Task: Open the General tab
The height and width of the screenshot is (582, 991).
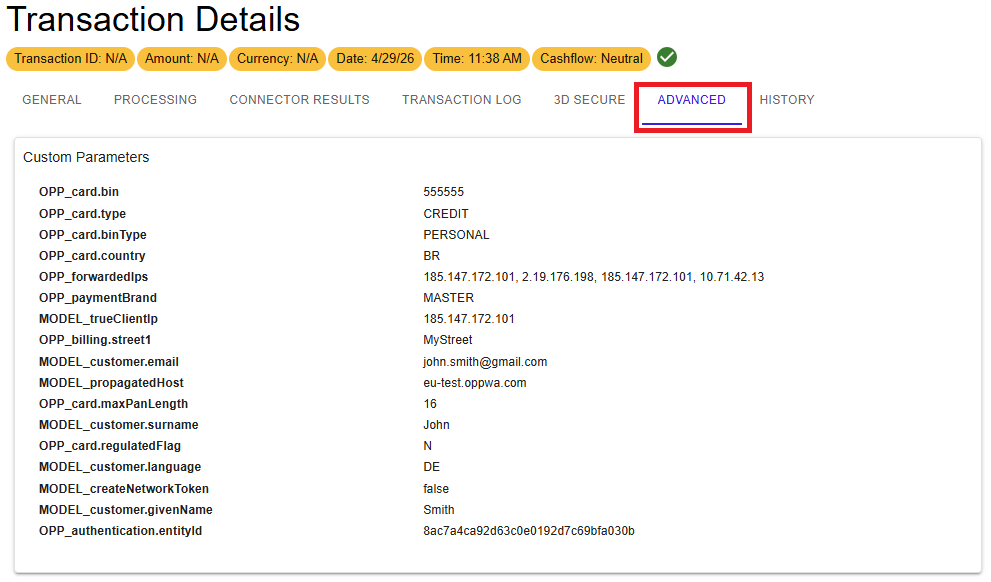Action: pos(52,100)
